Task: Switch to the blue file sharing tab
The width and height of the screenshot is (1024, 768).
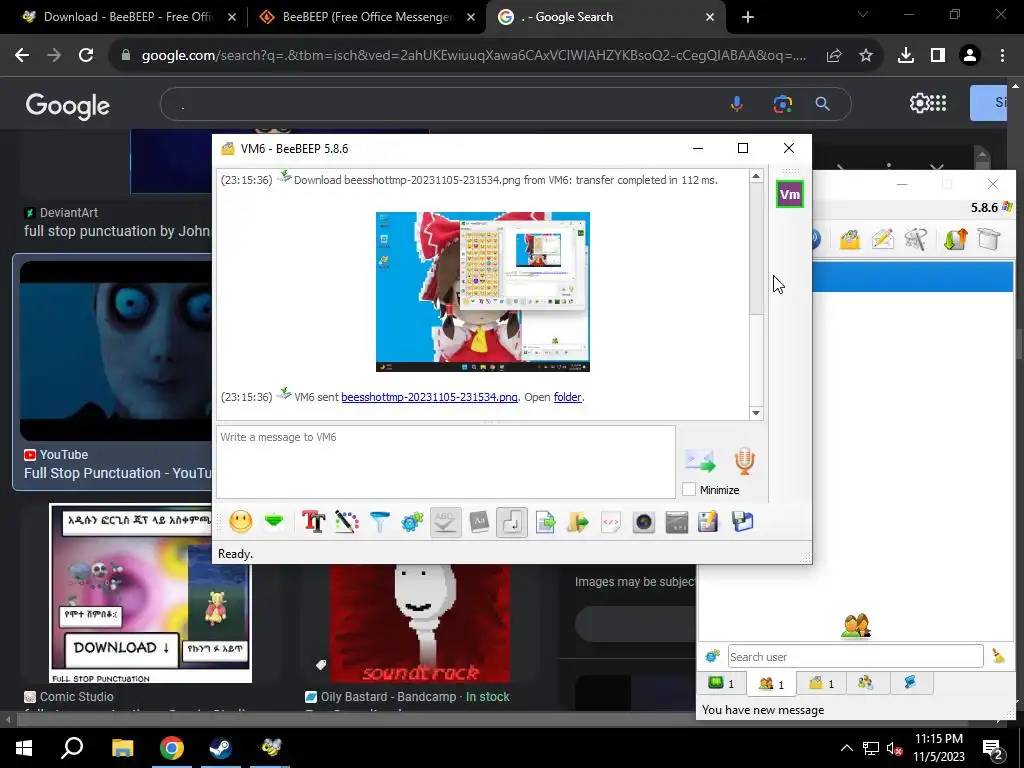Action: pyautogui.click(x=910, y=683)
